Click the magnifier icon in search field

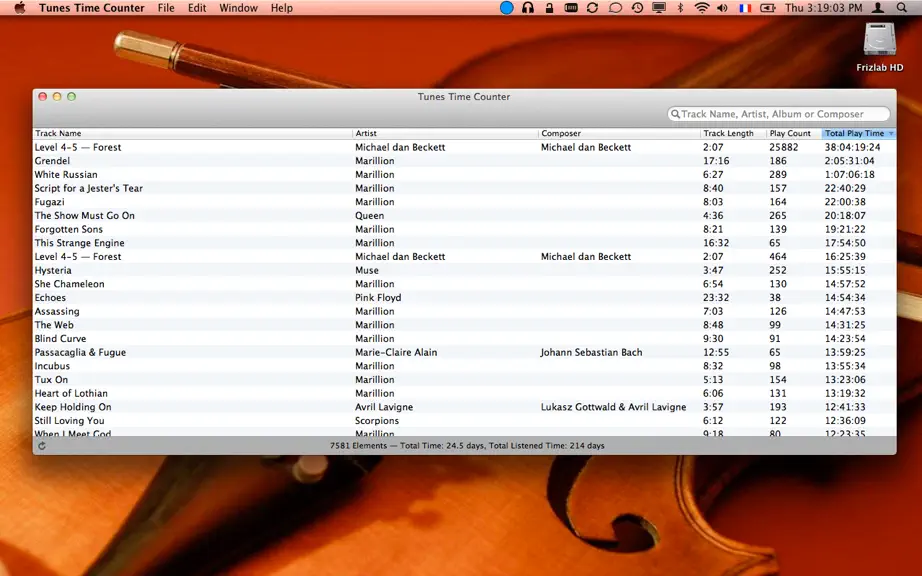[676, 114]
